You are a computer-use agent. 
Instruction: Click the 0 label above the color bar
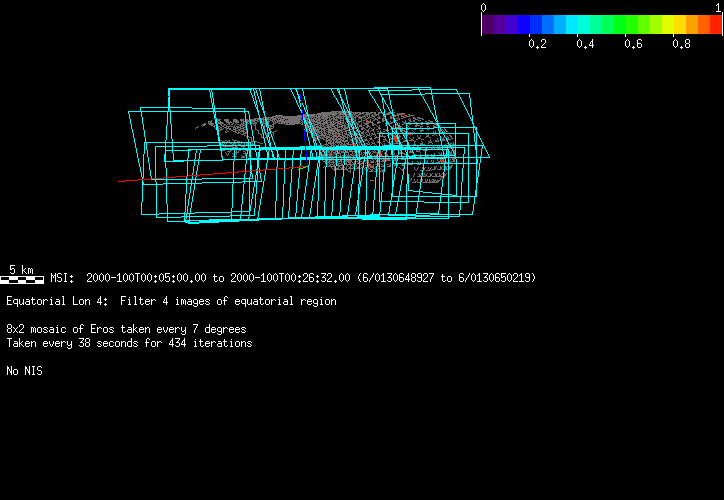[x=484, y=7]
